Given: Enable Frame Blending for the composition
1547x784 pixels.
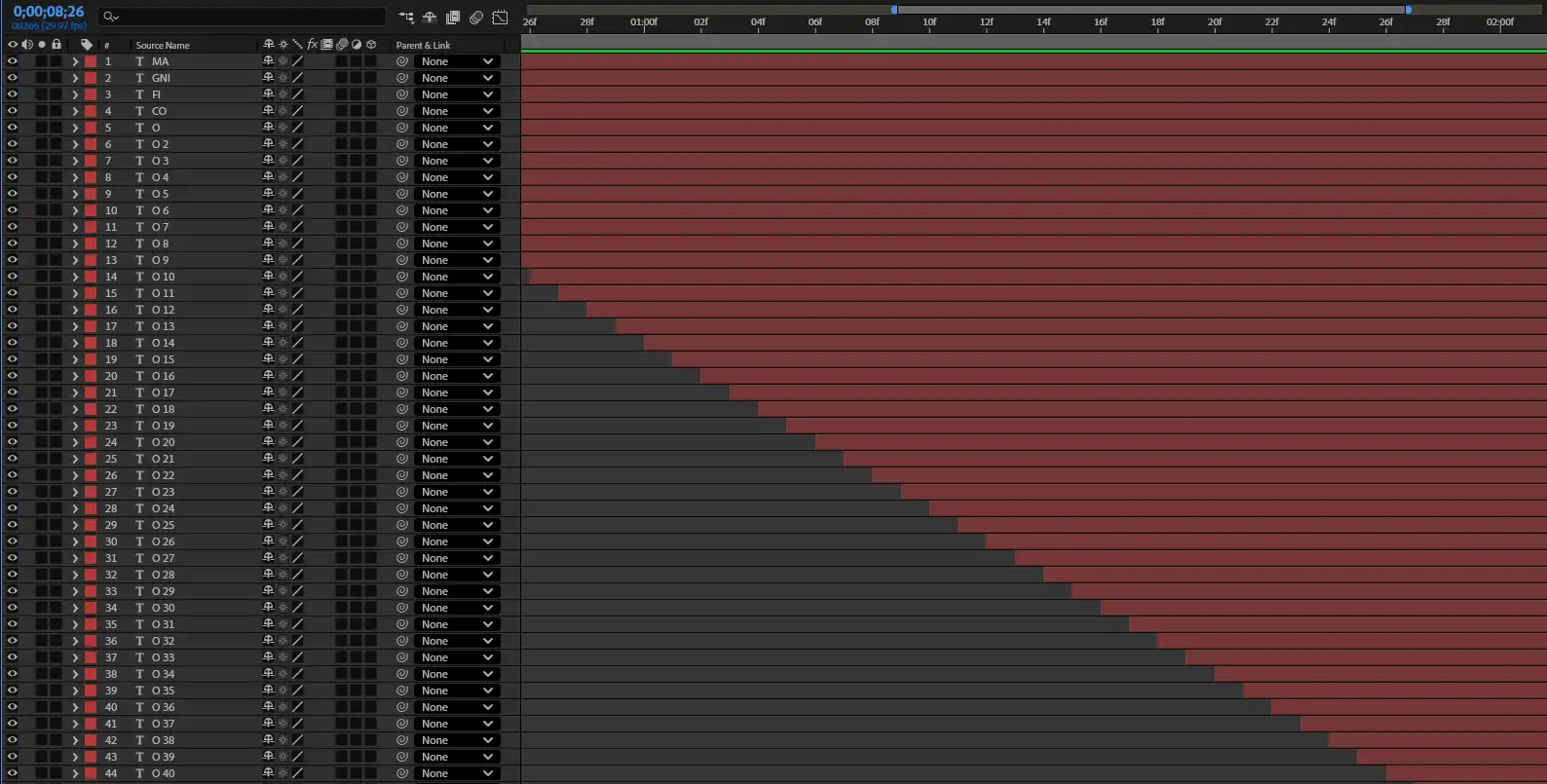Looking at the screenshot, I should click(453, 18).
